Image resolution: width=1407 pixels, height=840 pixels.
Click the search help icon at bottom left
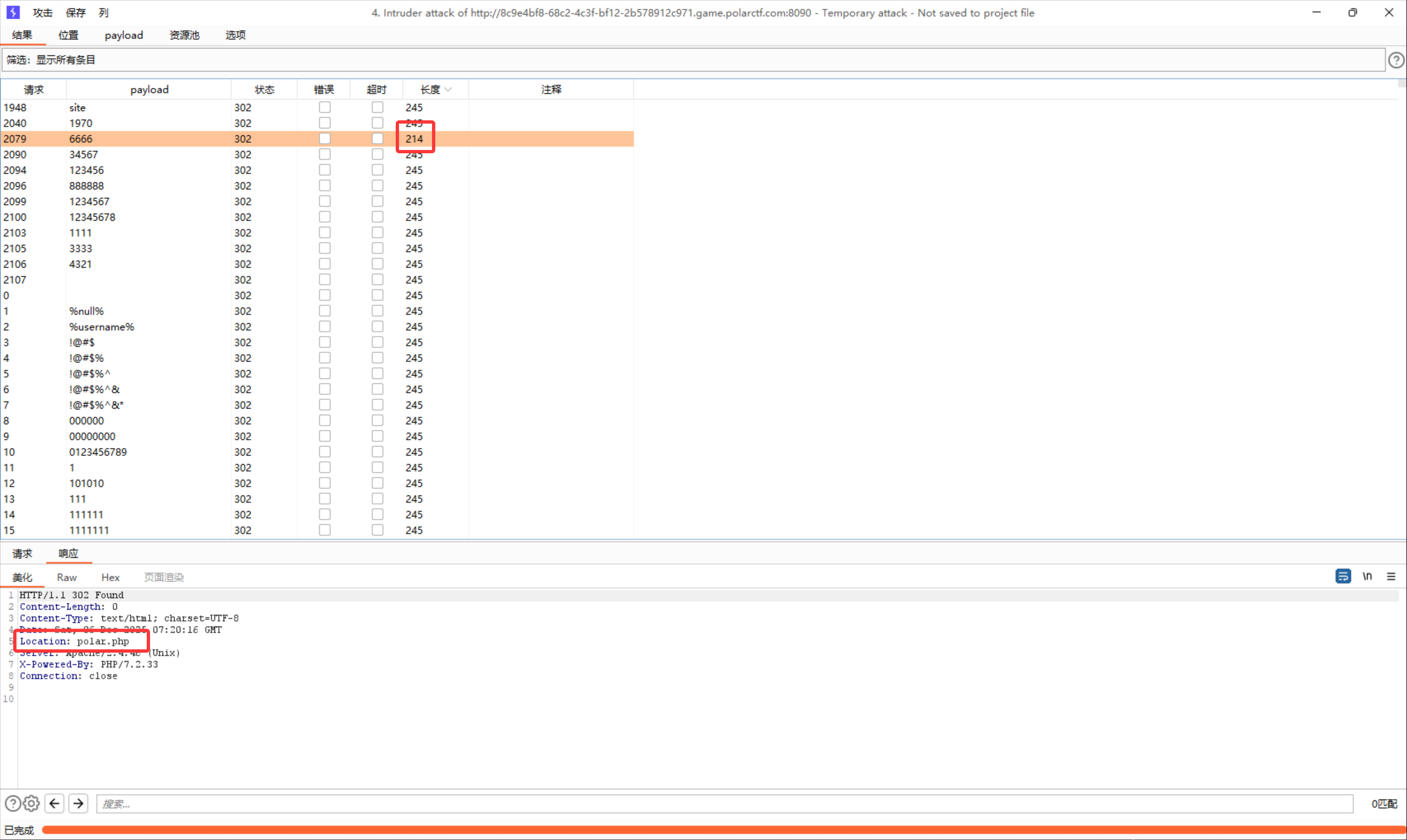(13, 803)
